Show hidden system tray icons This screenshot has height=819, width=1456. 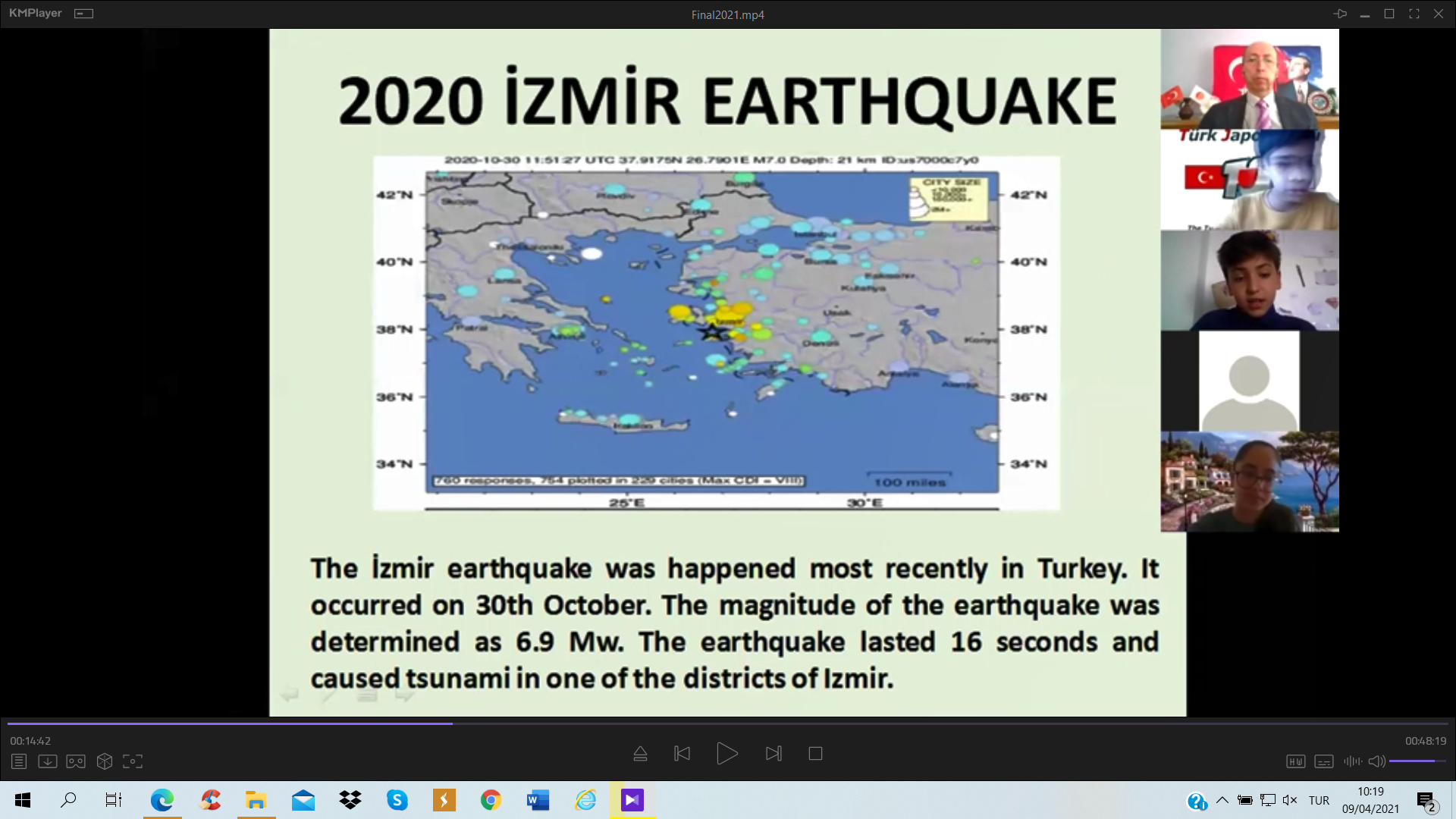pyautogui.click(x=1222, y=800)
